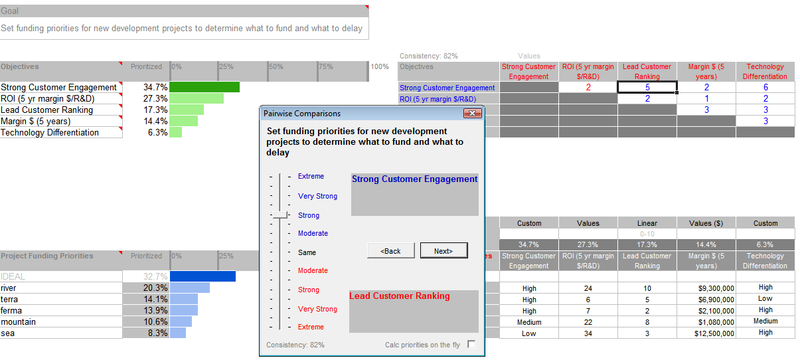Select the blue 'Very Strong' rating label
Image resolution: width=800 pixels, height=360 pixels.
[x=317, y=196]
